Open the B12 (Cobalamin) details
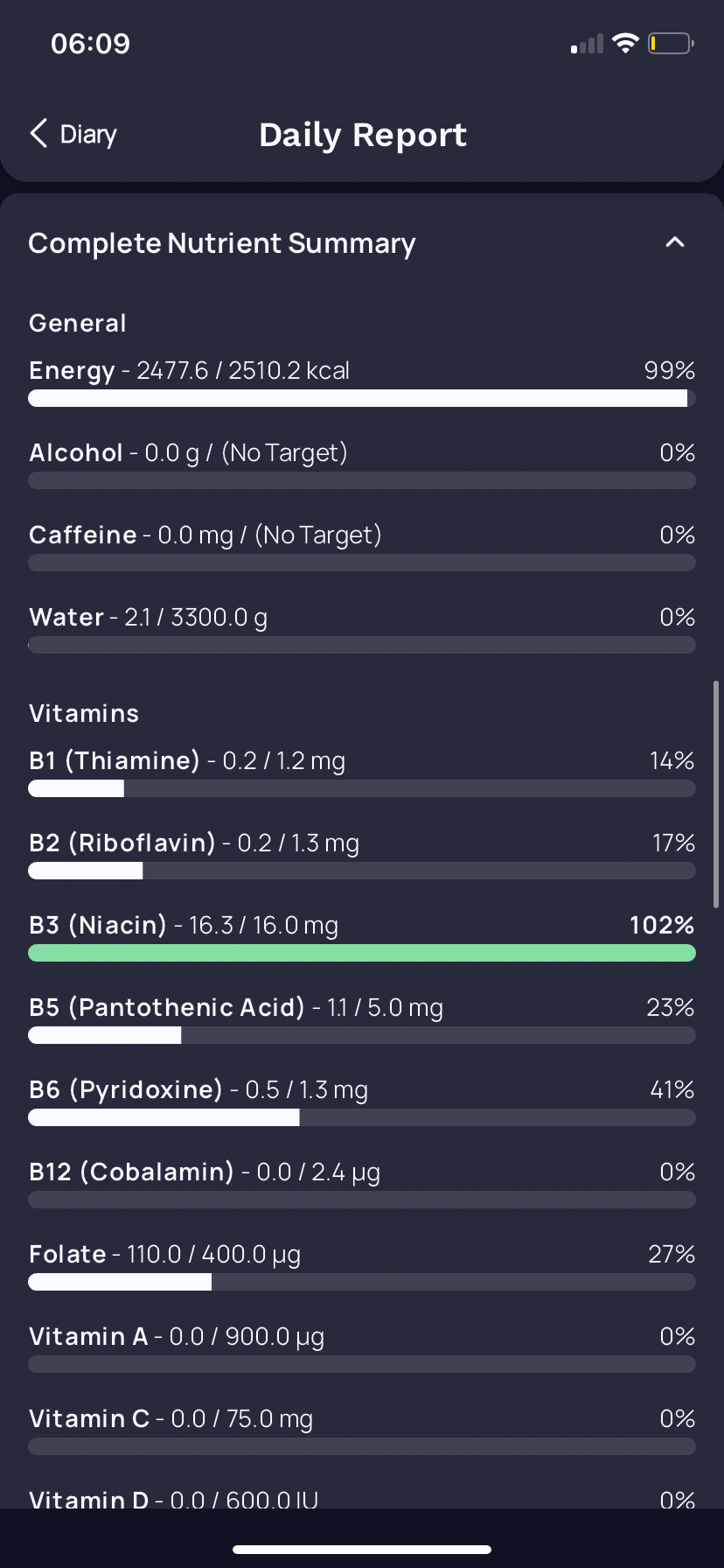Image resolution: width=724 pixels, height=1568 pixels. tap(362, 1184)
